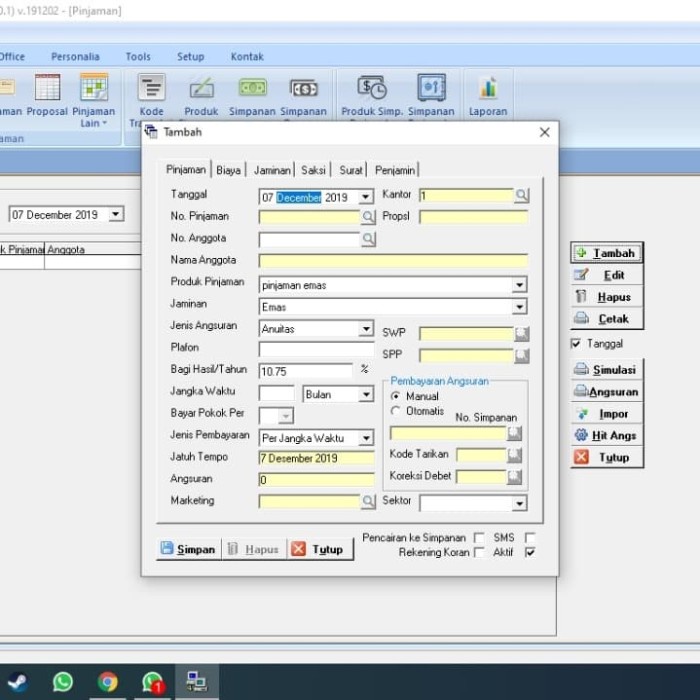The image size is (700, 700).
Task: Open the black Simpanan ribbon icon
Action: [x=304, y=88]
